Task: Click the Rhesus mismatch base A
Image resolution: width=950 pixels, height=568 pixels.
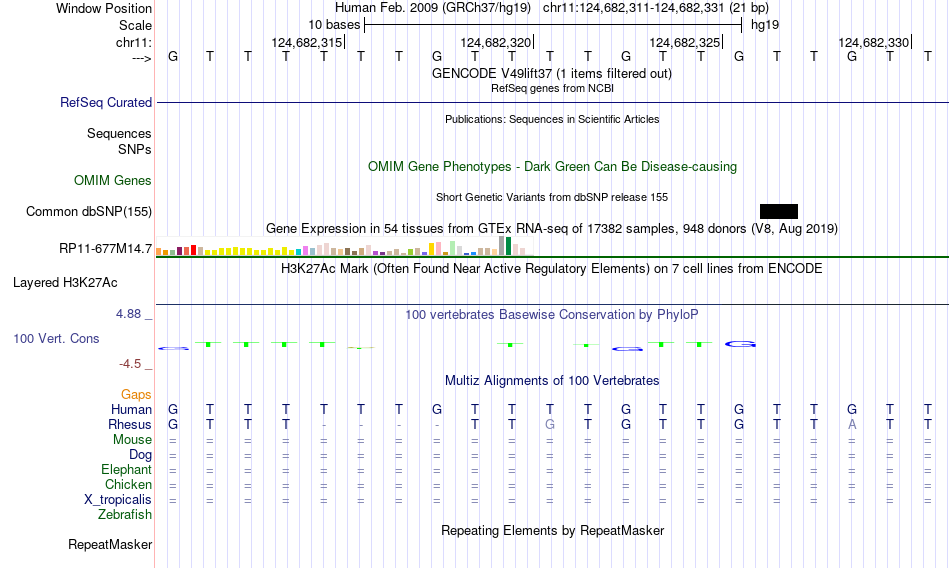Action: (852, 424)
